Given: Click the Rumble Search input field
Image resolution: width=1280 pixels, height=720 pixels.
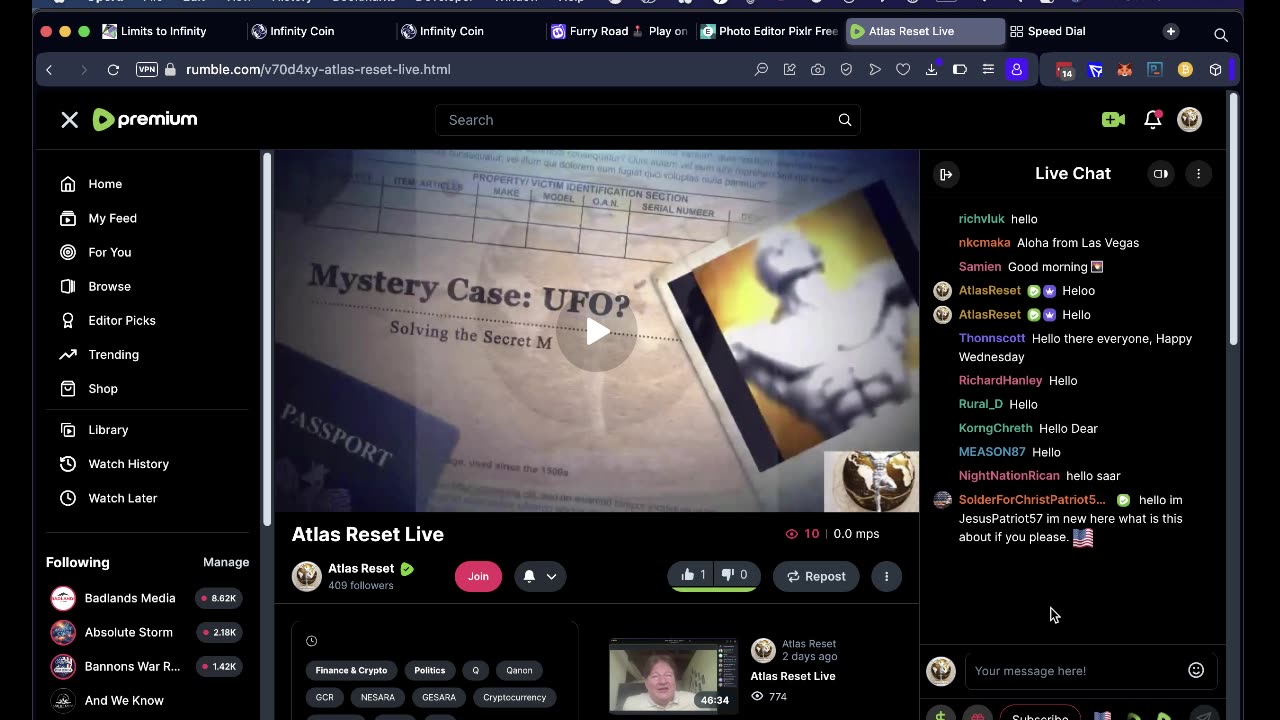Looking at the screenshot, I should (647, 120).
